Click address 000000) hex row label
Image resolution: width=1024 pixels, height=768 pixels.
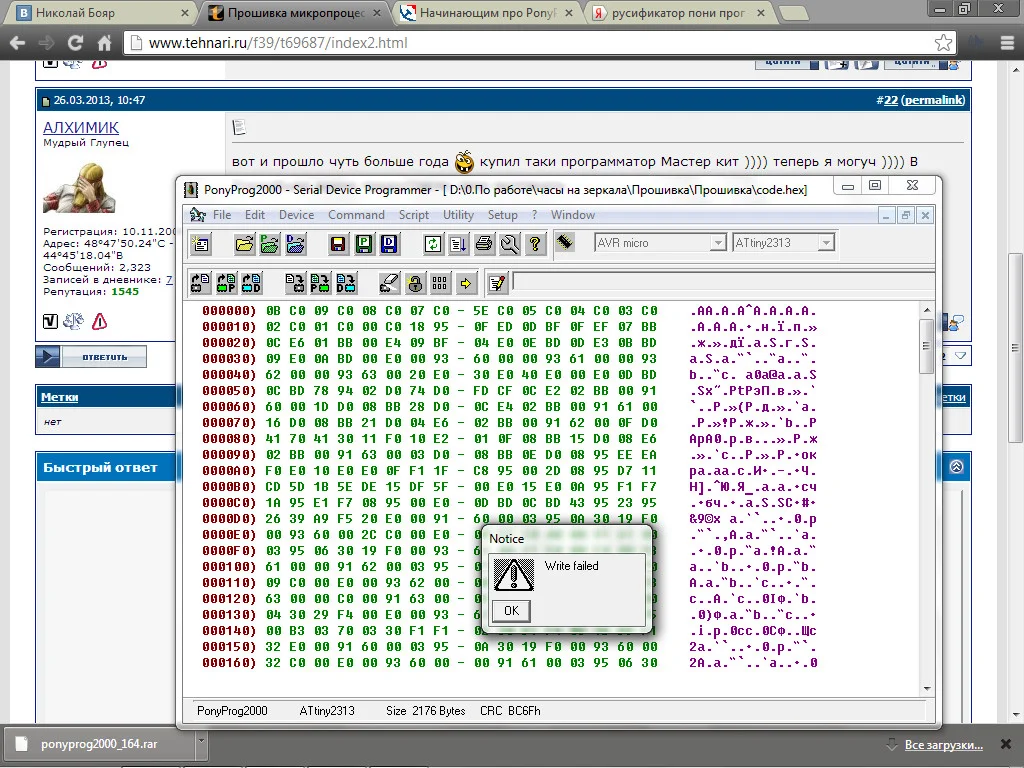click(229, 311)
